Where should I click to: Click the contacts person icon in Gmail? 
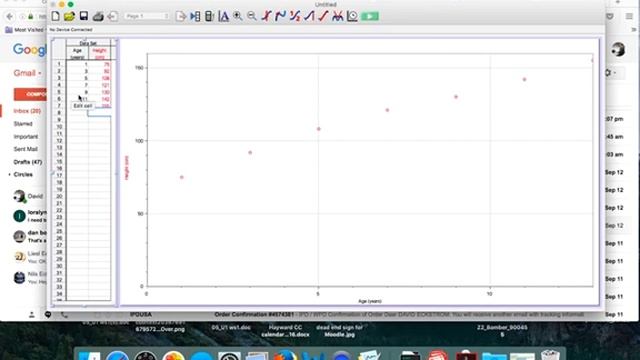[31, 315]
